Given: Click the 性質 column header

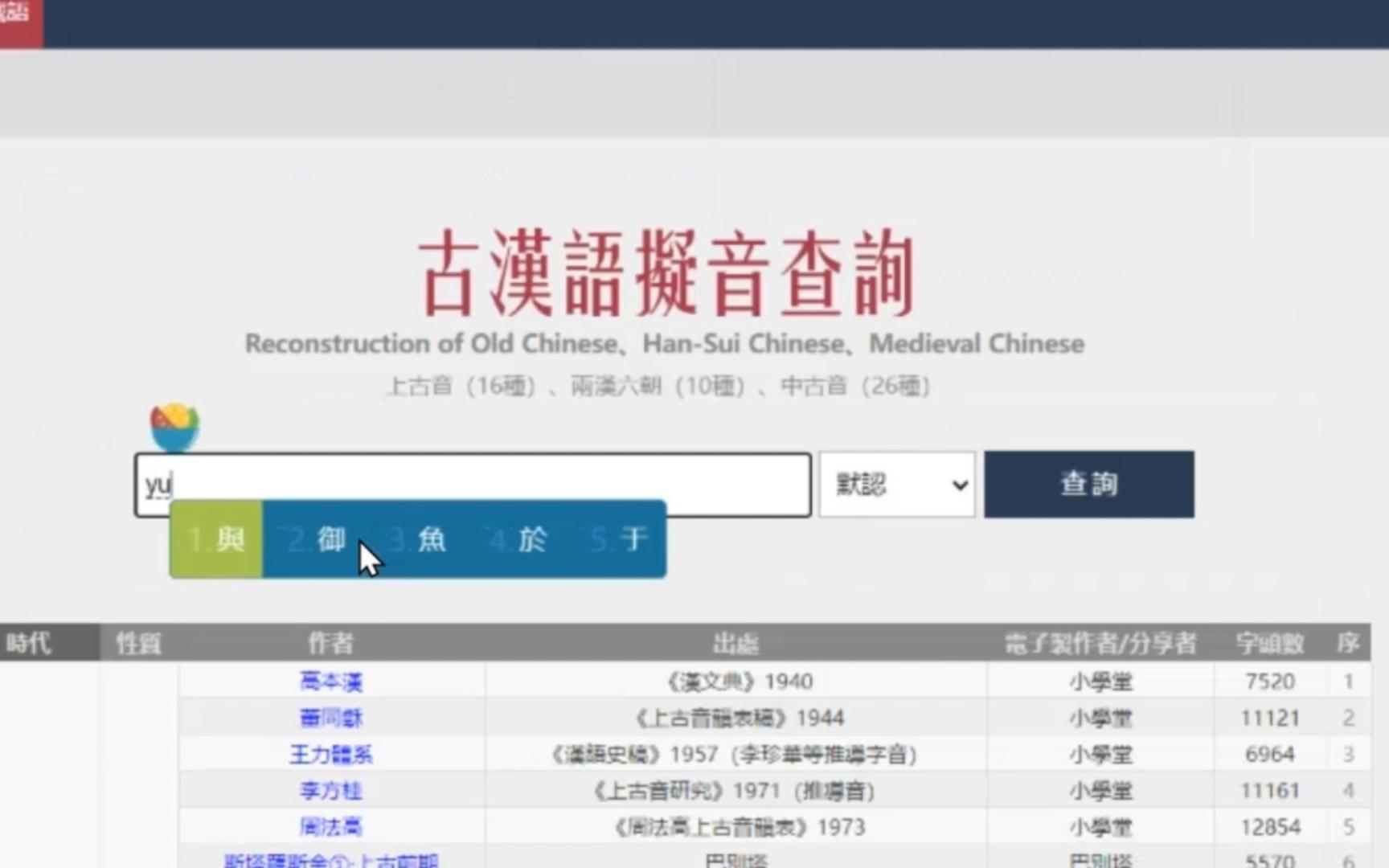Looking at the screenshot, I should [138, 643].
